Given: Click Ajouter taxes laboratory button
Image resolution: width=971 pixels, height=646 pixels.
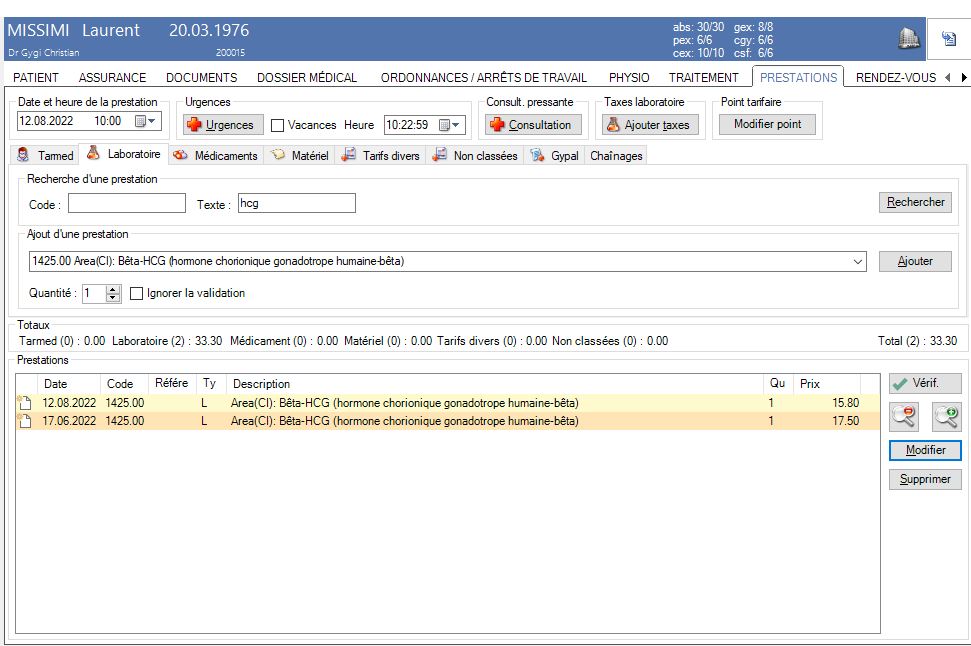Looking at the screenshot, I should (x=650, y=125).
